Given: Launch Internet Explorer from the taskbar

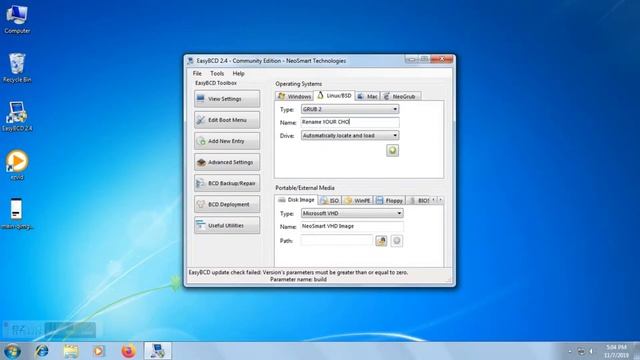Looking at the screenshot, I should 42,351.
